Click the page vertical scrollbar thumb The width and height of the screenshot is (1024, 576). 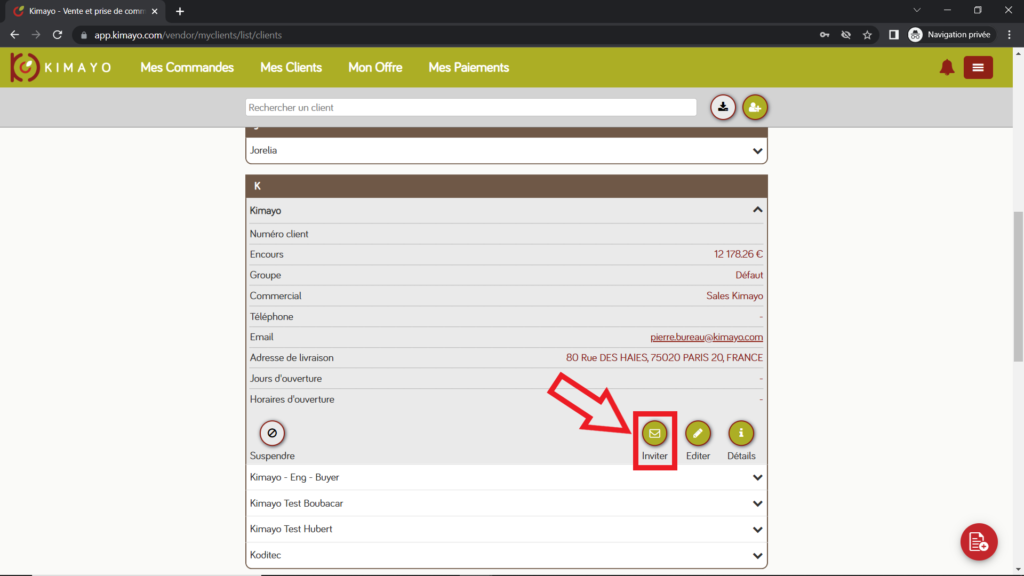(x=1018, y=286)
